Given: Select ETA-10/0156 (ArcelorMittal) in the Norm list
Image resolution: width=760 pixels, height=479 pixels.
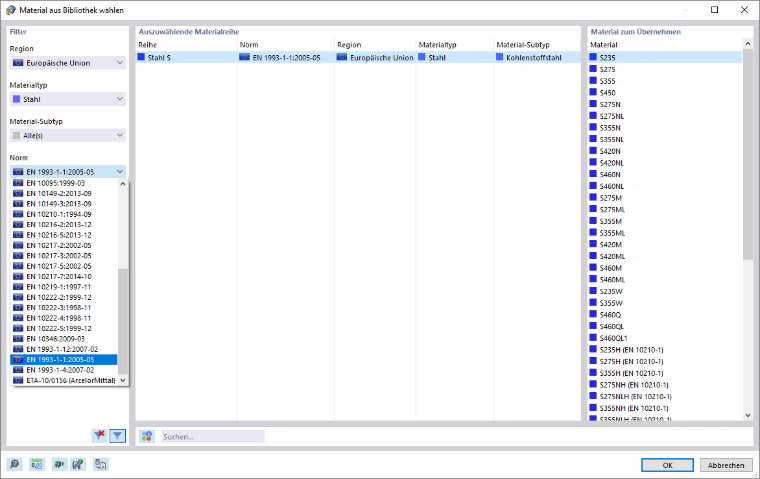Looking at the screenshot, I should click(64, 380).
